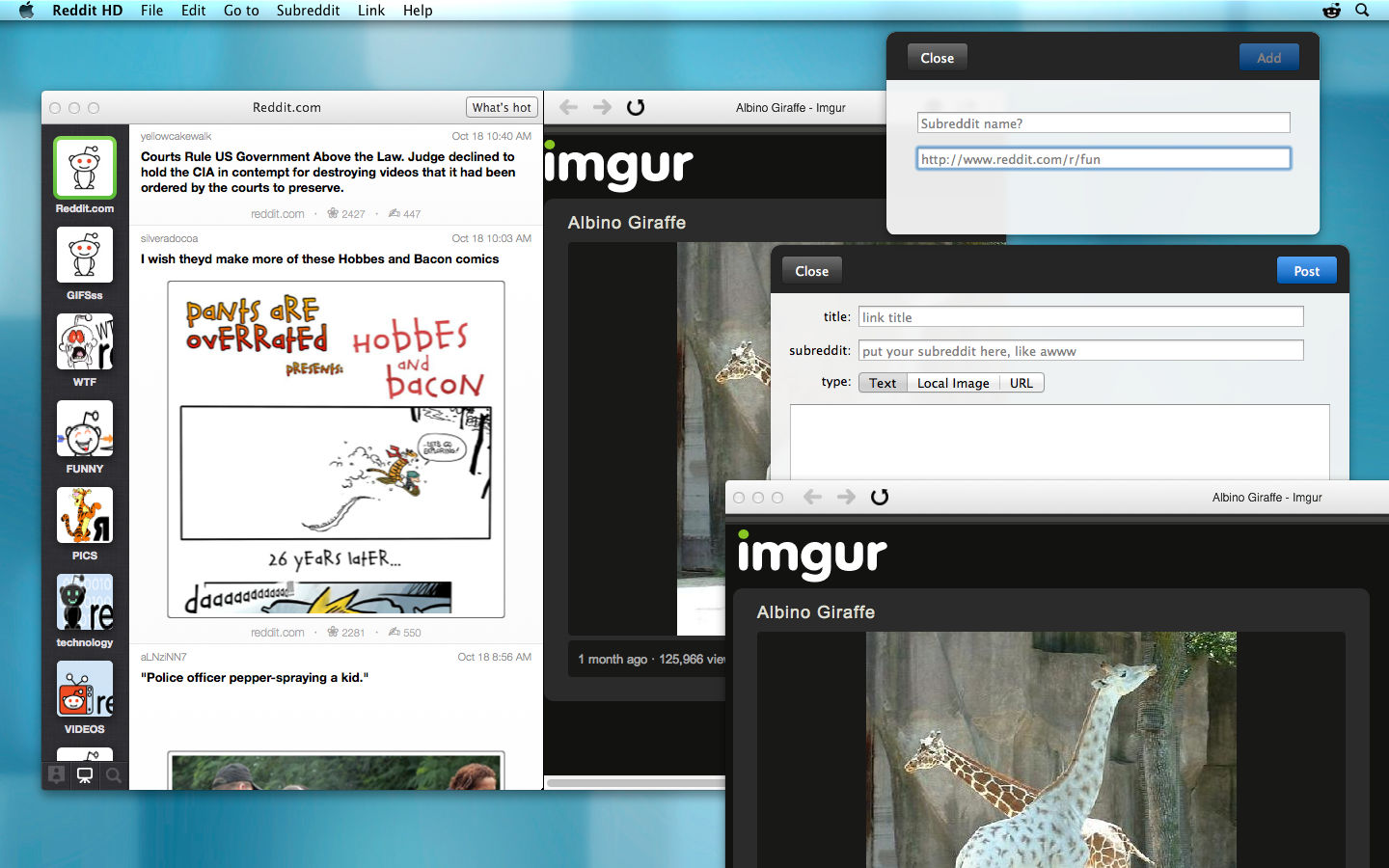Select URL post type
This screenshot has width=1389, height=868.
[x=1021, y=383]
